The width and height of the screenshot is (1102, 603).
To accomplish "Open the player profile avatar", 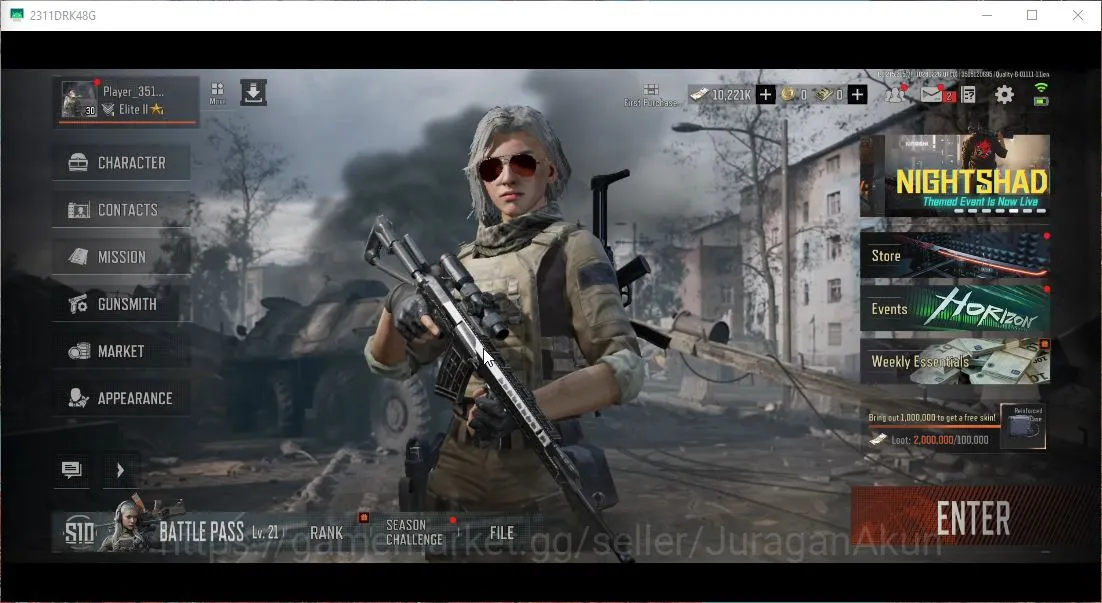I will 79,99.
